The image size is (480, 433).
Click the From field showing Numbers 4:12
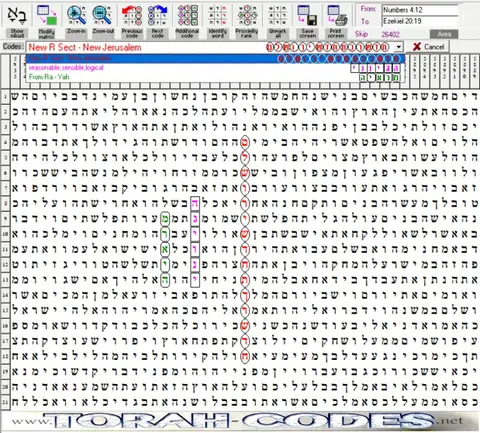(x=420, y=10)
